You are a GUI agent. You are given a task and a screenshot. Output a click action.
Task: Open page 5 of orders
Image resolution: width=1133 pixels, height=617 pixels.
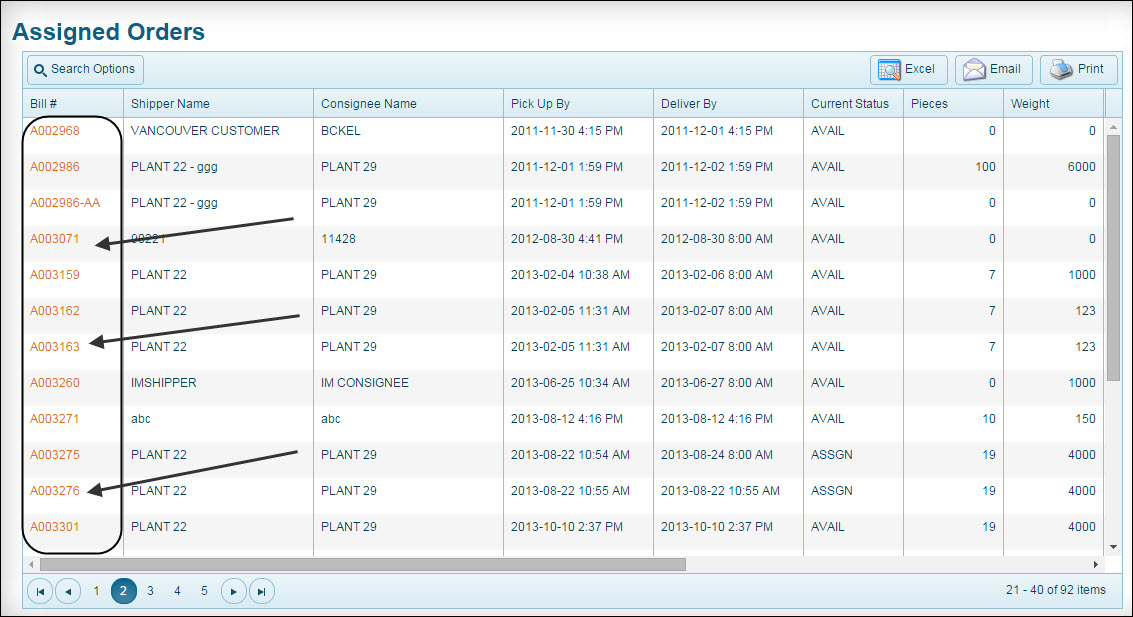(204, 591)
